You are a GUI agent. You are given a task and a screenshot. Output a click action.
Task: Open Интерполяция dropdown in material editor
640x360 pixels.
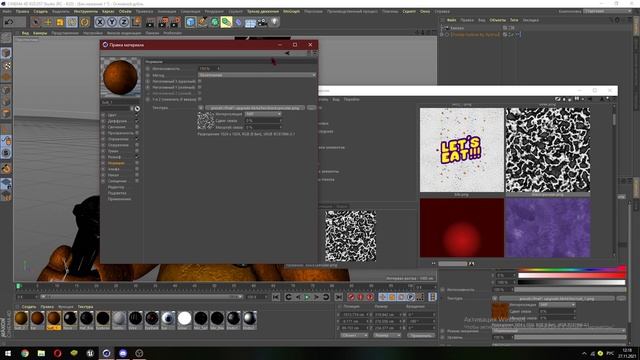[x=263, y=114]
